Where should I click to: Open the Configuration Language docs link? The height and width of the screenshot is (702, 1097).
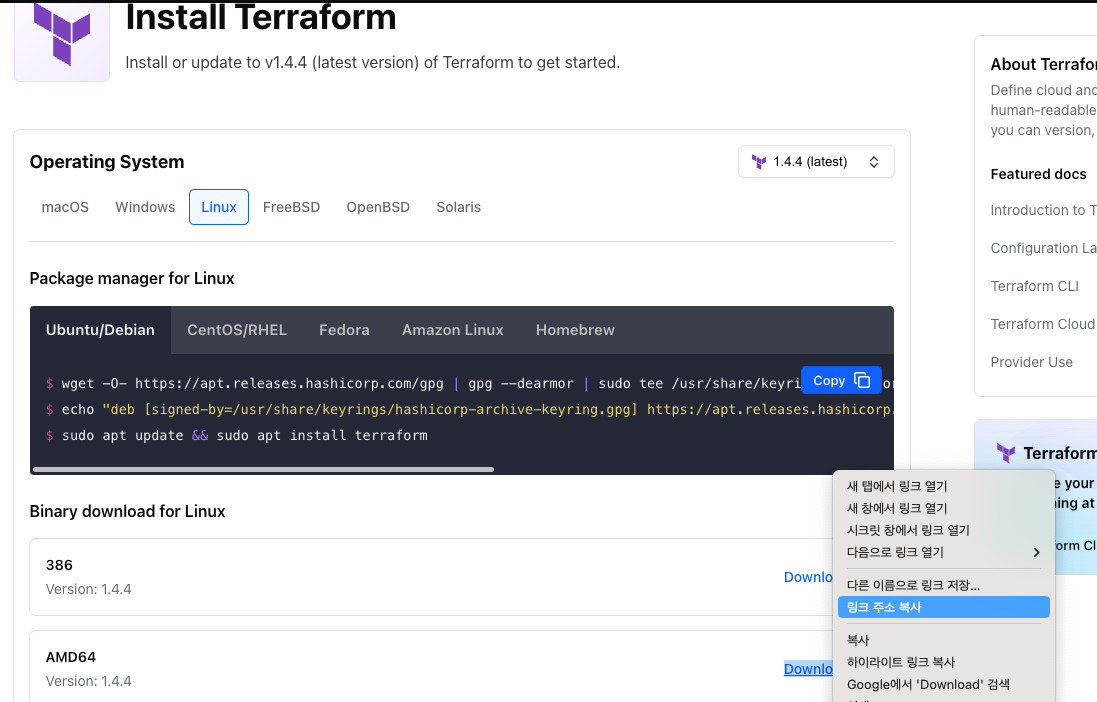point(1043,248)
